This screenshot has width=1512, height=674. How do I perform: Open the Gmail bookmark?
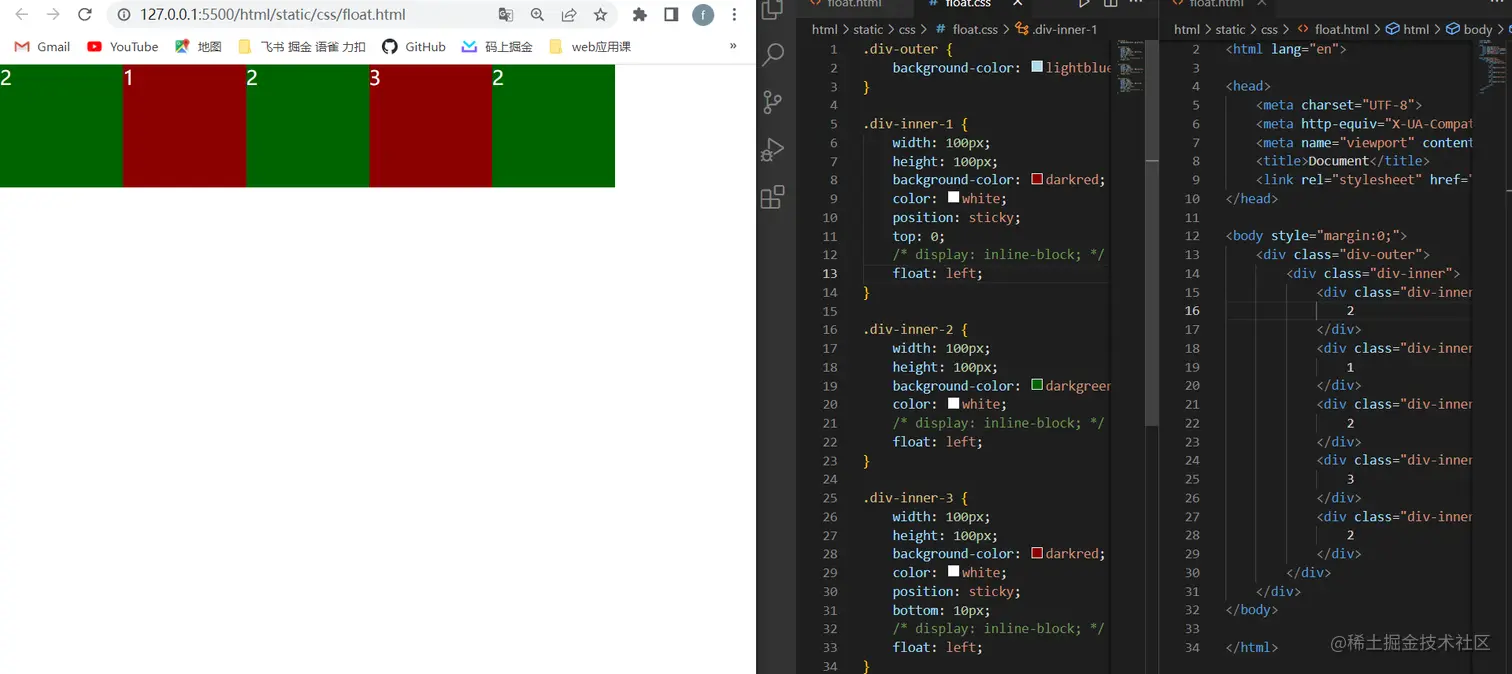click(42, 47)
